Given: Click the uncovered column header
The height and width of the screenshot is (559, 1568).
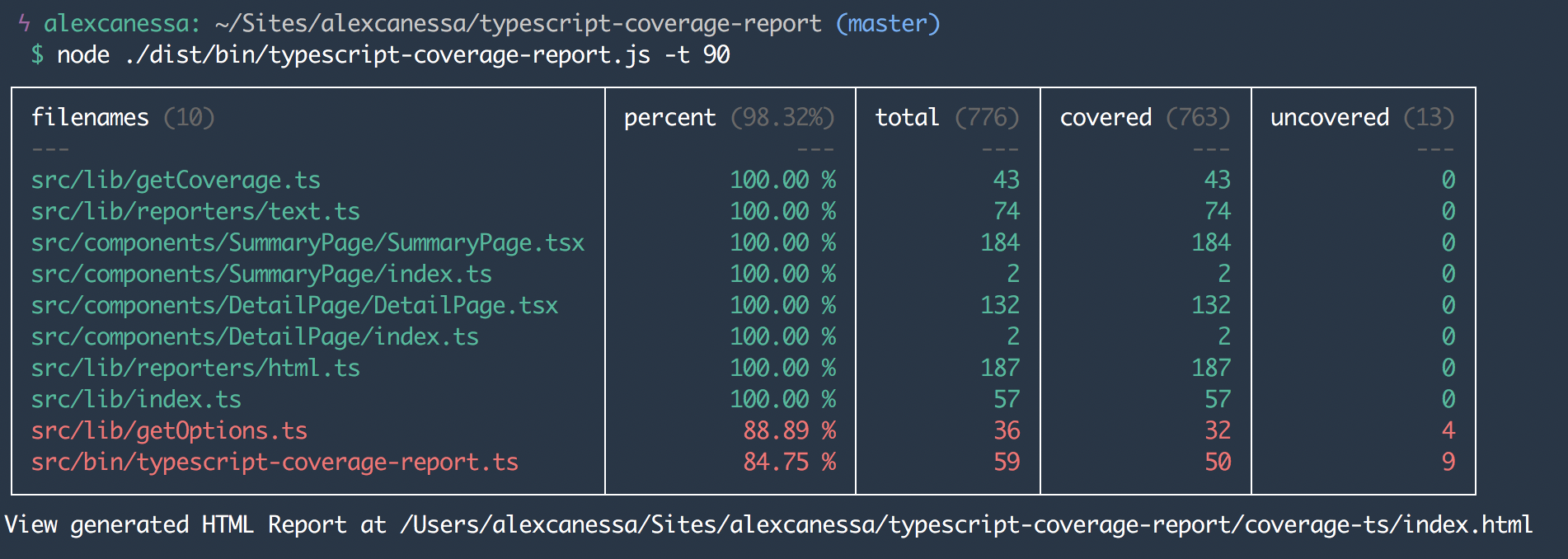Looking at the screenshot, I should click(x=1330, y=118).
